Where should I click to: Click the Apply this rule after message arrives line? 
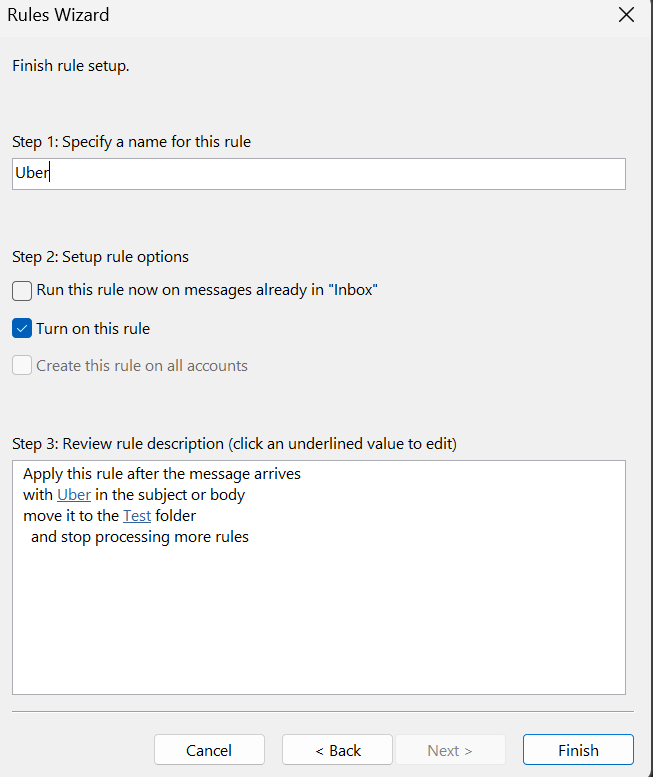[x=162, y=473]
